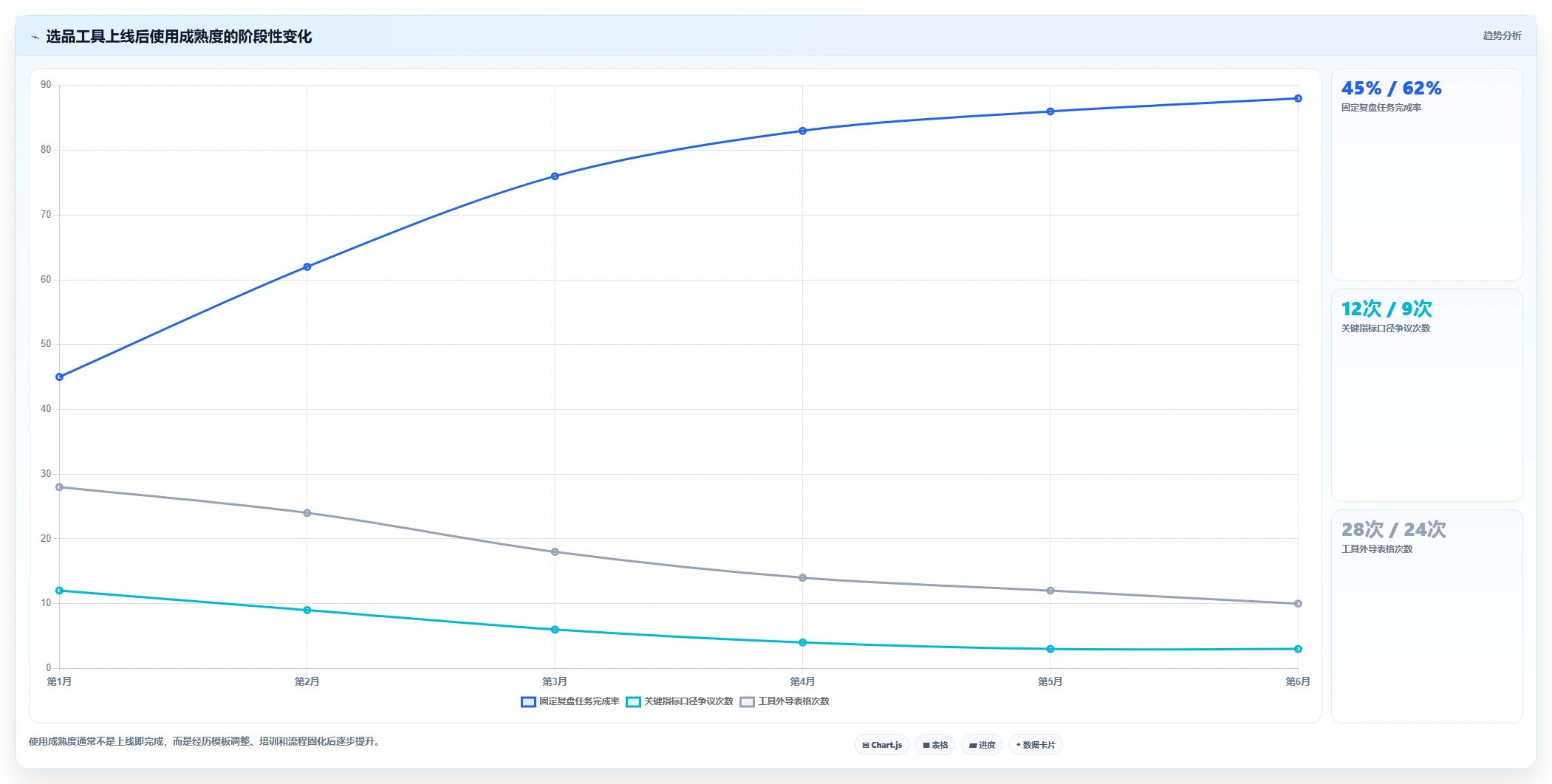The width and height of the screenshot is (1552, 784).
Task: Click the 第3月 point on the cyan 口径争议 line
Action: pos(555,630)
